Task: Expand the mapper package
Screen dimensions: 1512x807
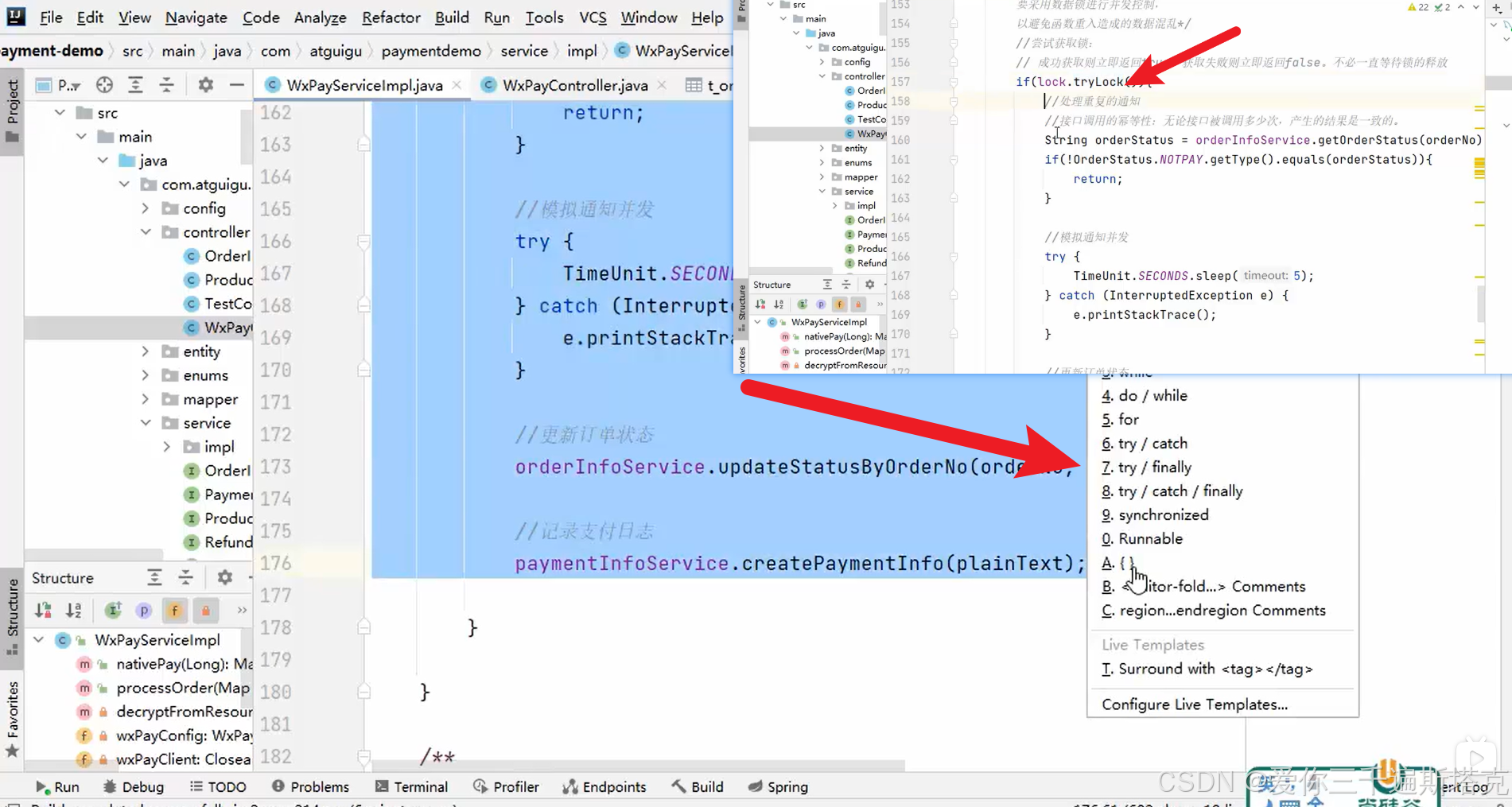Action: pyautogui.click(x=146, y=399)
